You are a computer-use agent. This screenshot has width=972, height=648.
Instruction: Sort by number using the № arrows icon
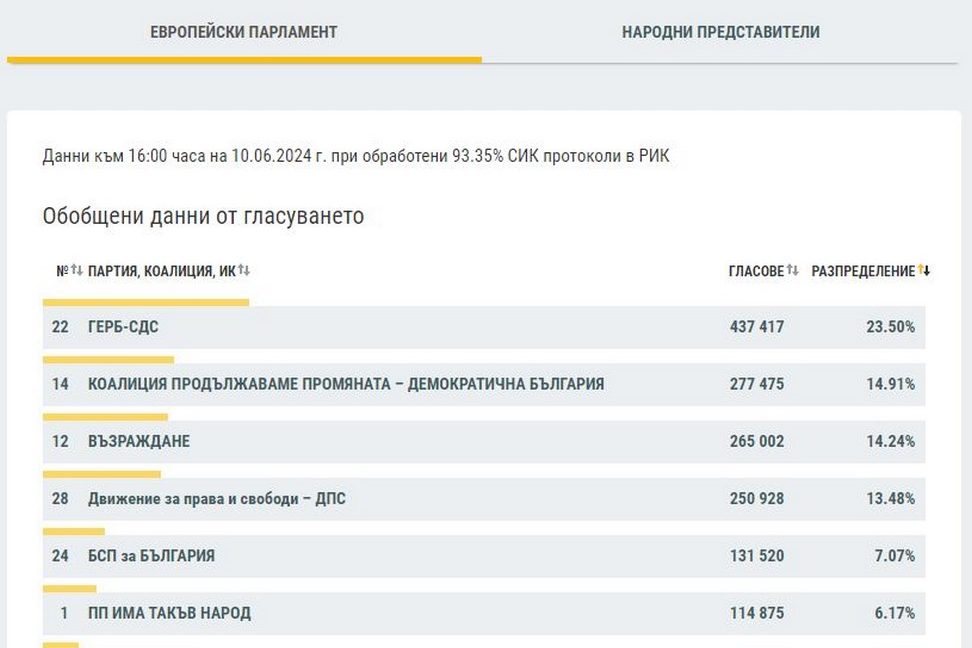tap(76, 271)
